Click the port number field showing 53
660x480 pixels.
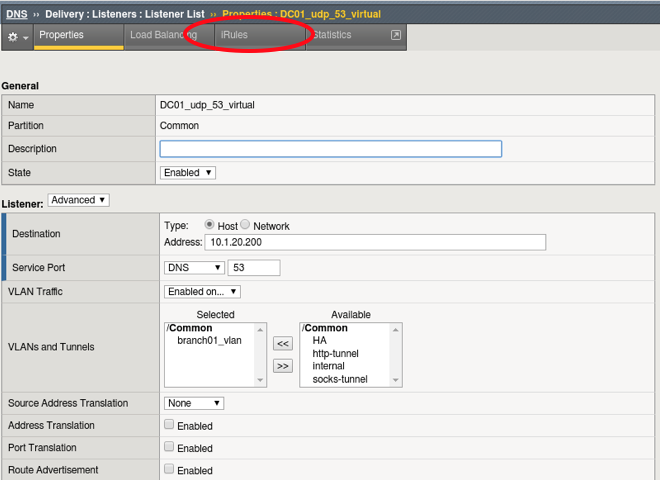pyautogui.click(x=254, y=268)
